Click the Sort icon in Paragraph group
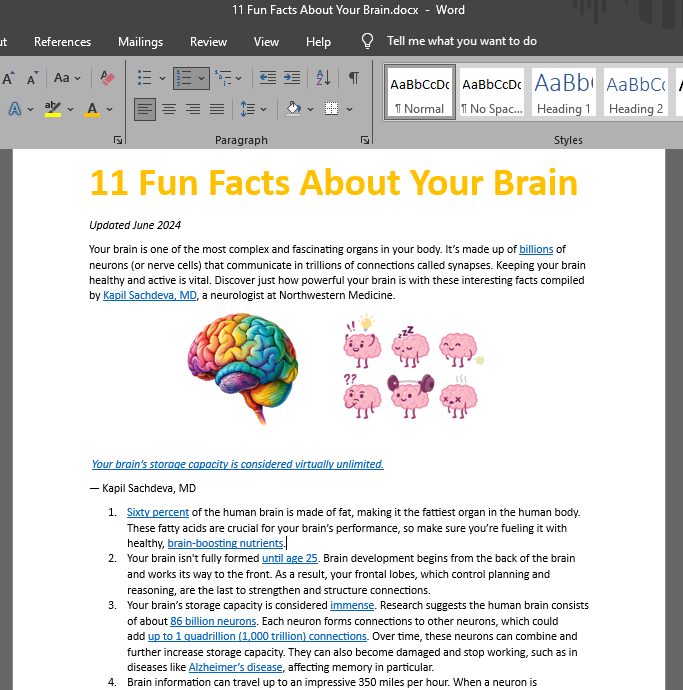Screen dimensions: 683x690 click(x=323, y=77)
